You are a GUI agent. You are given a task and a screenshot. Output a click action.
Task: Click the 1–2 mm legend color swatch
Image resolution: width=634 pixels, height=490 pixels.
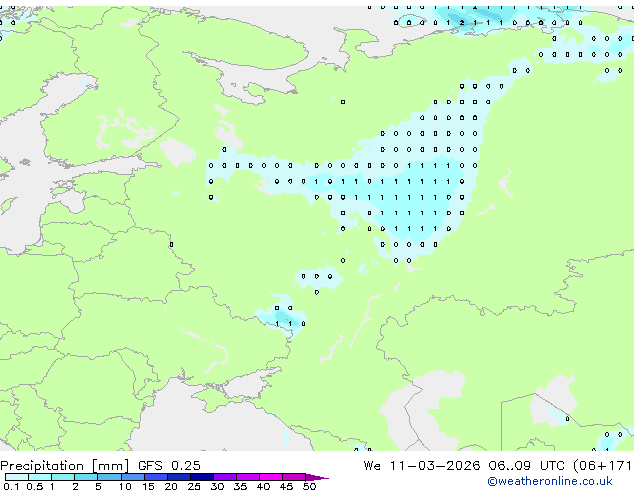click(63, 477)
